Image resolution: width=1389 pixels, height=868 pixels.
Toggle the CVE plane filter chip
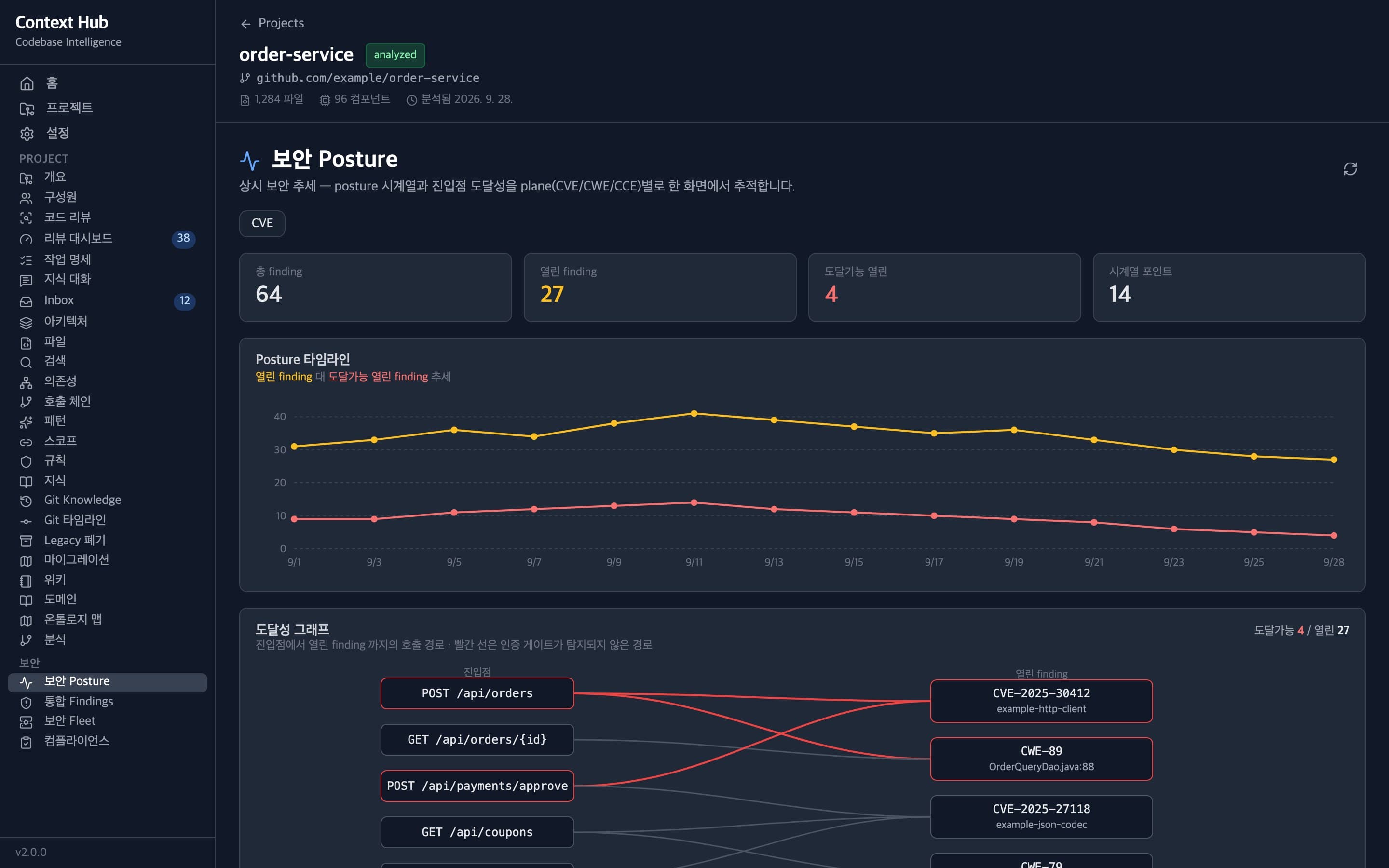coord(262,223)
